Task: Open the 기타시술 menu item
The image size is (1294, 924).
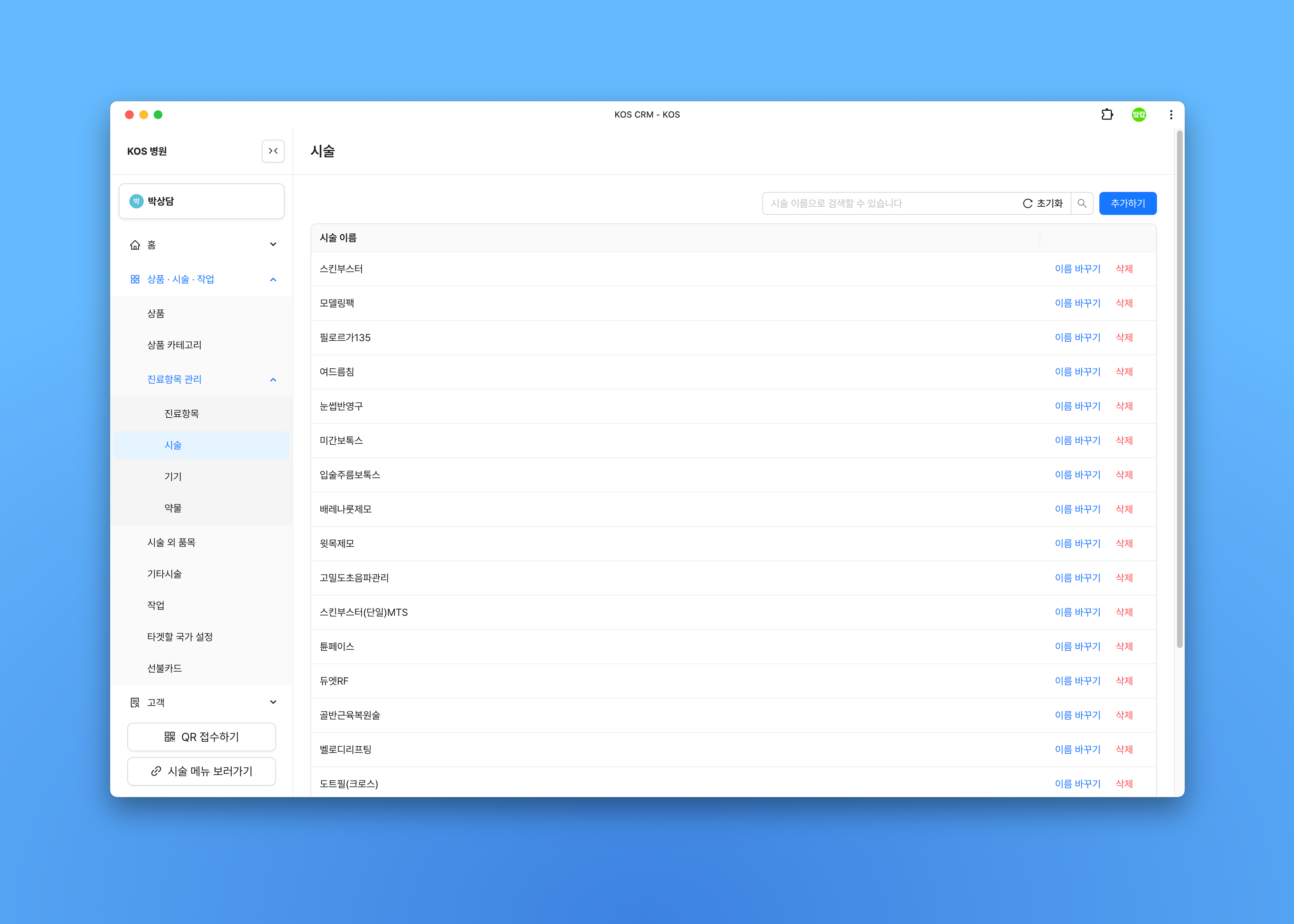Action: pos(201,573)
